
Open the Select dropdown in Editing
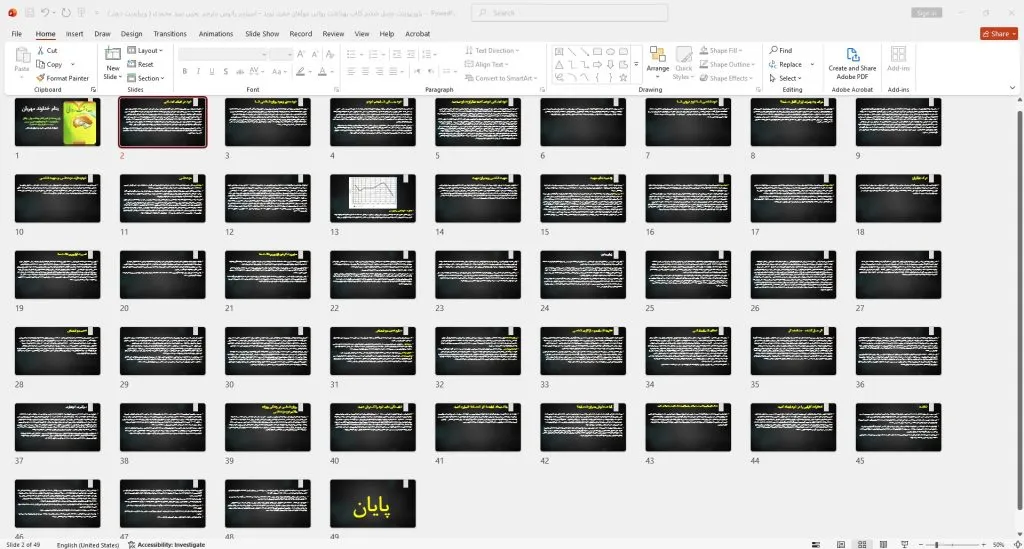pos(786,78)
